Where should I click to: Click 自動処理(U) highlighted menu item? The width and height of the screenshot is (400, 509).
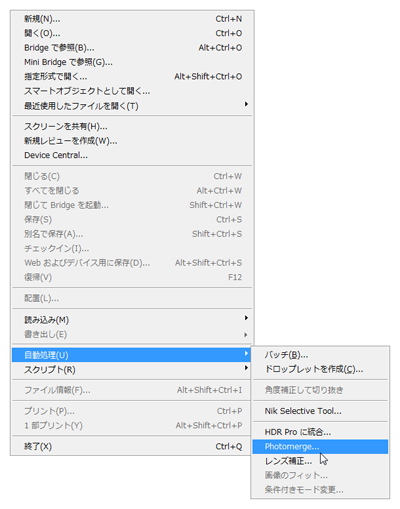132,355
